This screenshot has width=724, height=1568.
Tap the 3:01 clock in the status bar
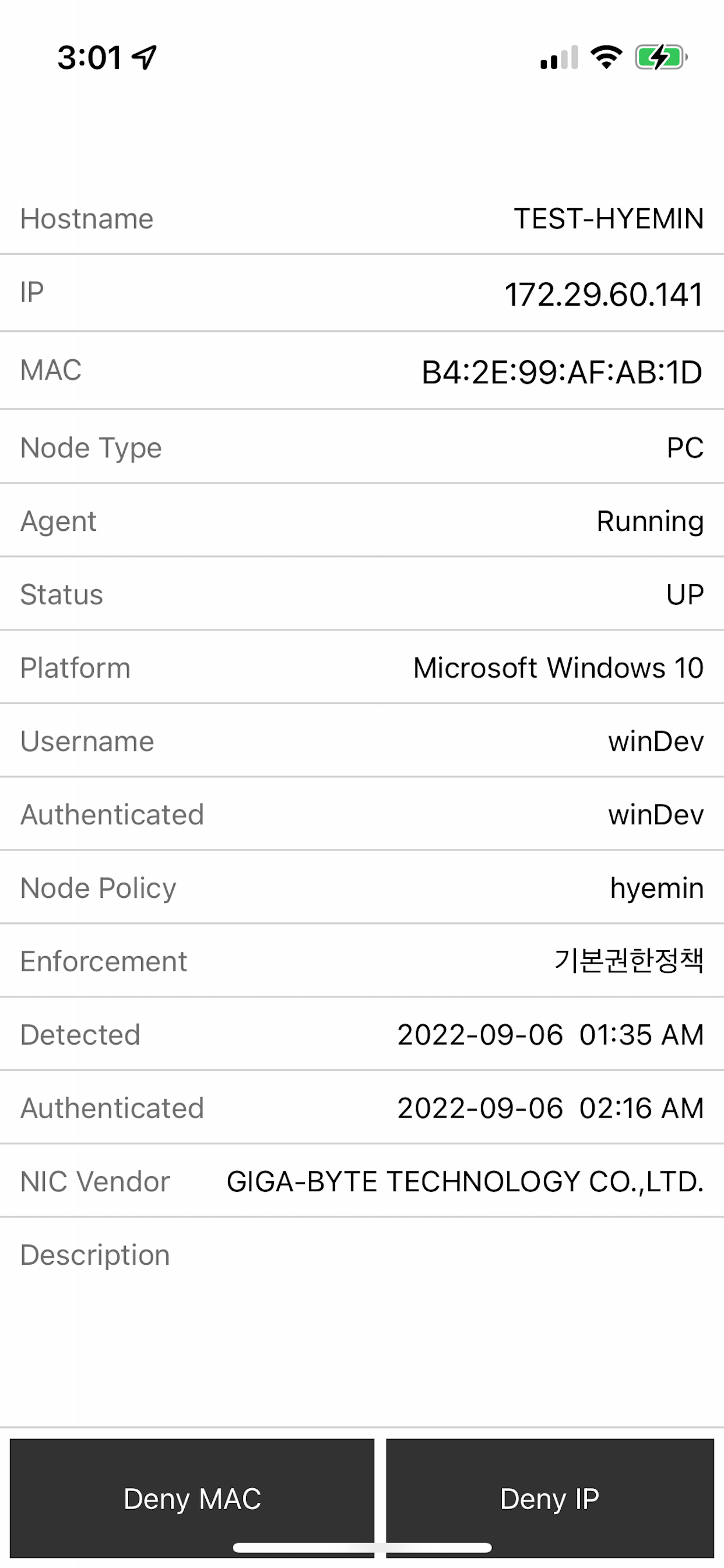point(89,58)
